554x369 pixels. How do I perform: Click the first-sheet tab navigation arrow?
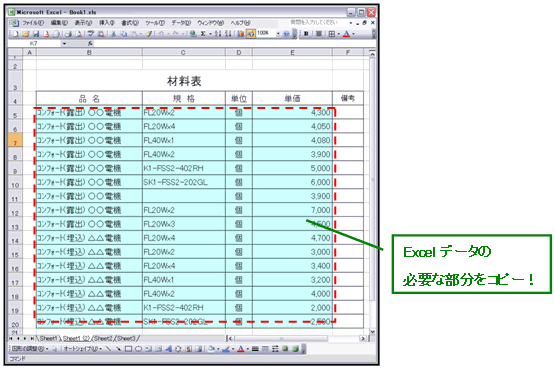[x=11, y=339]
